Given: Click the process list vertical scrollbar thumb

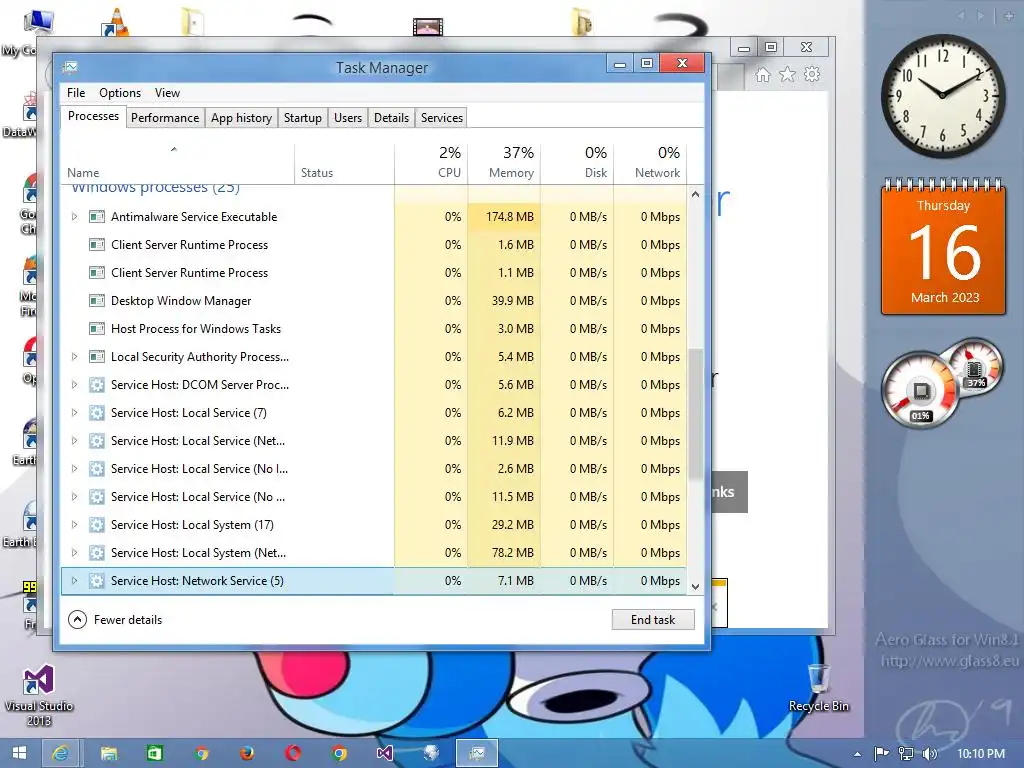Looking at the screenshot, I should [x=696, y=413].
